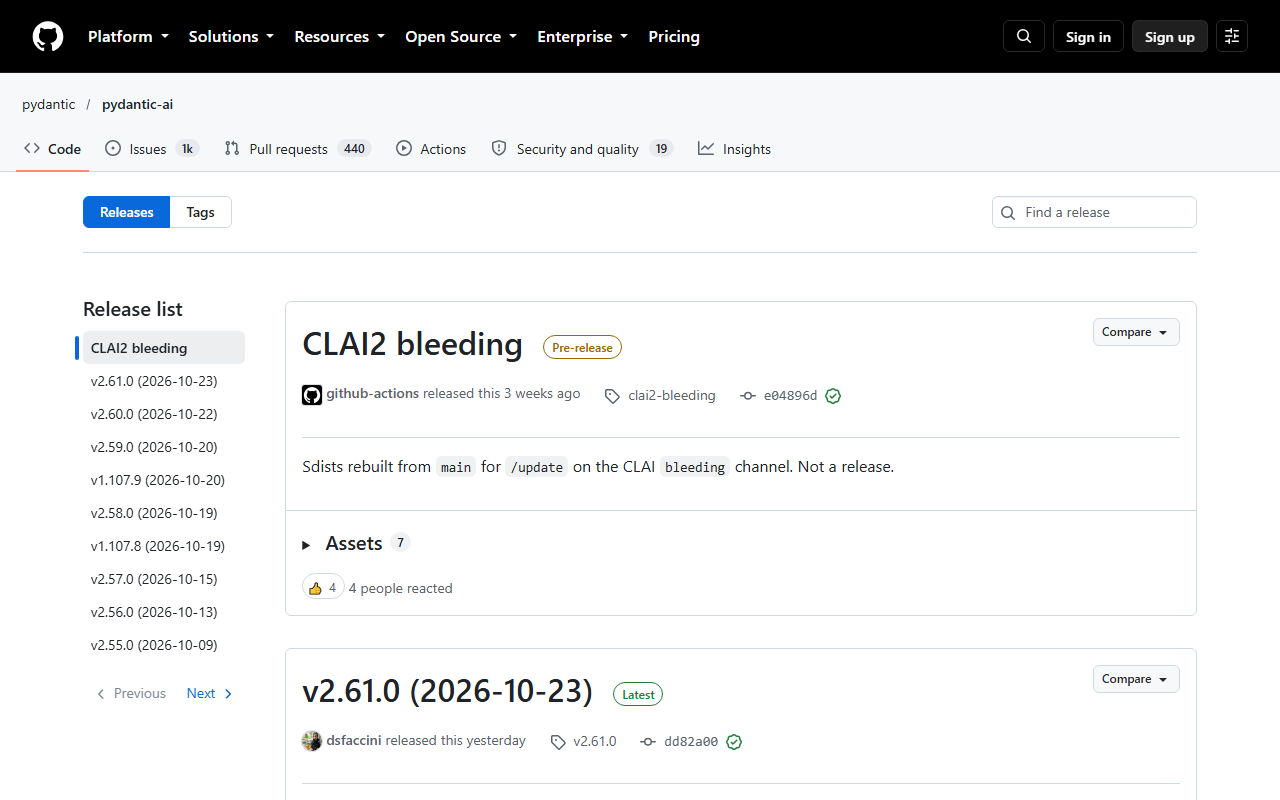Image resolution: width=1280 pixels, height=800 pixels.
Task: Select the Releases view button
Action: pos(127,212)
